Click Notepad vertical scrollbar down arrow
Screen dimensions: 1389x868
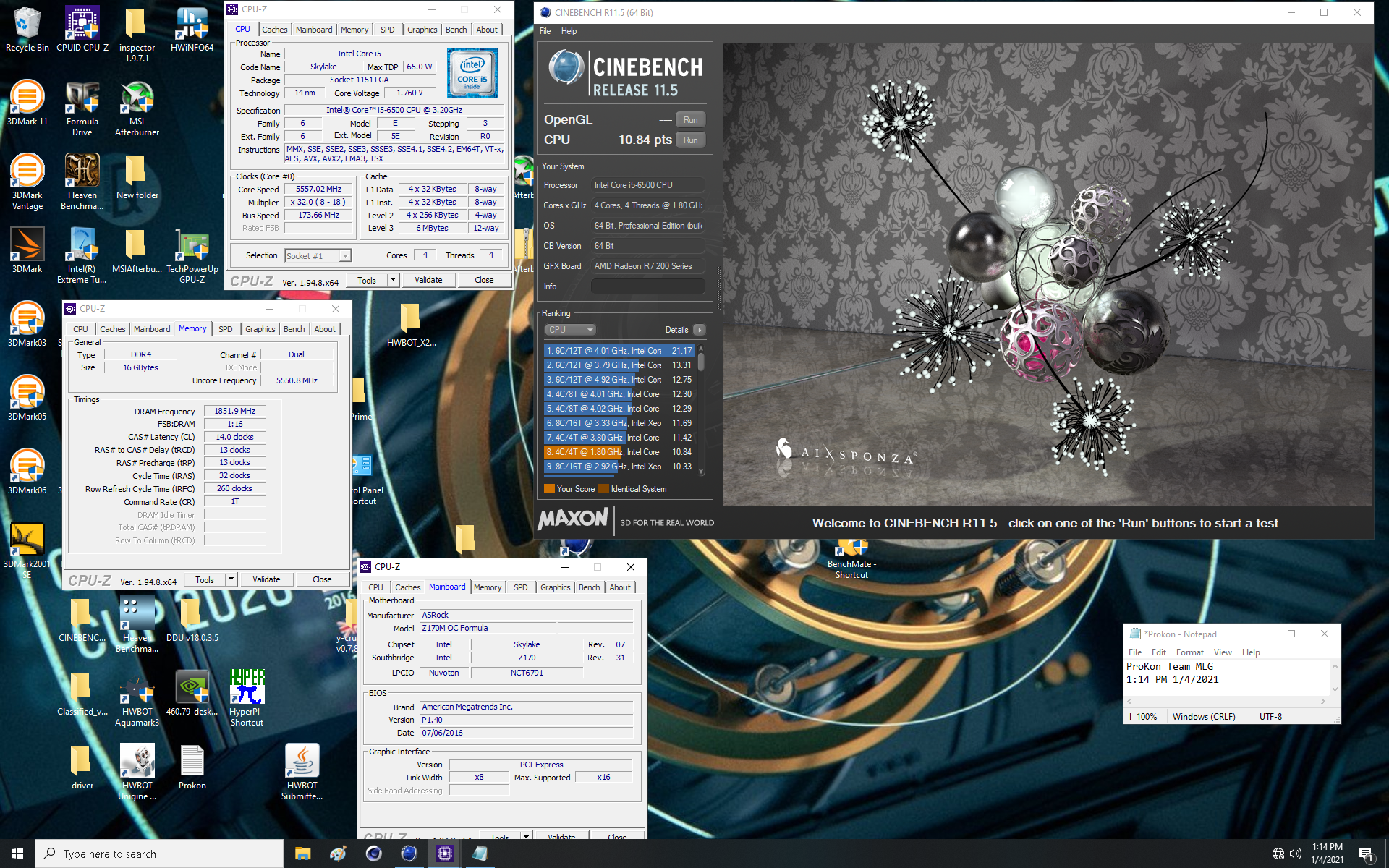[1335, 689]
